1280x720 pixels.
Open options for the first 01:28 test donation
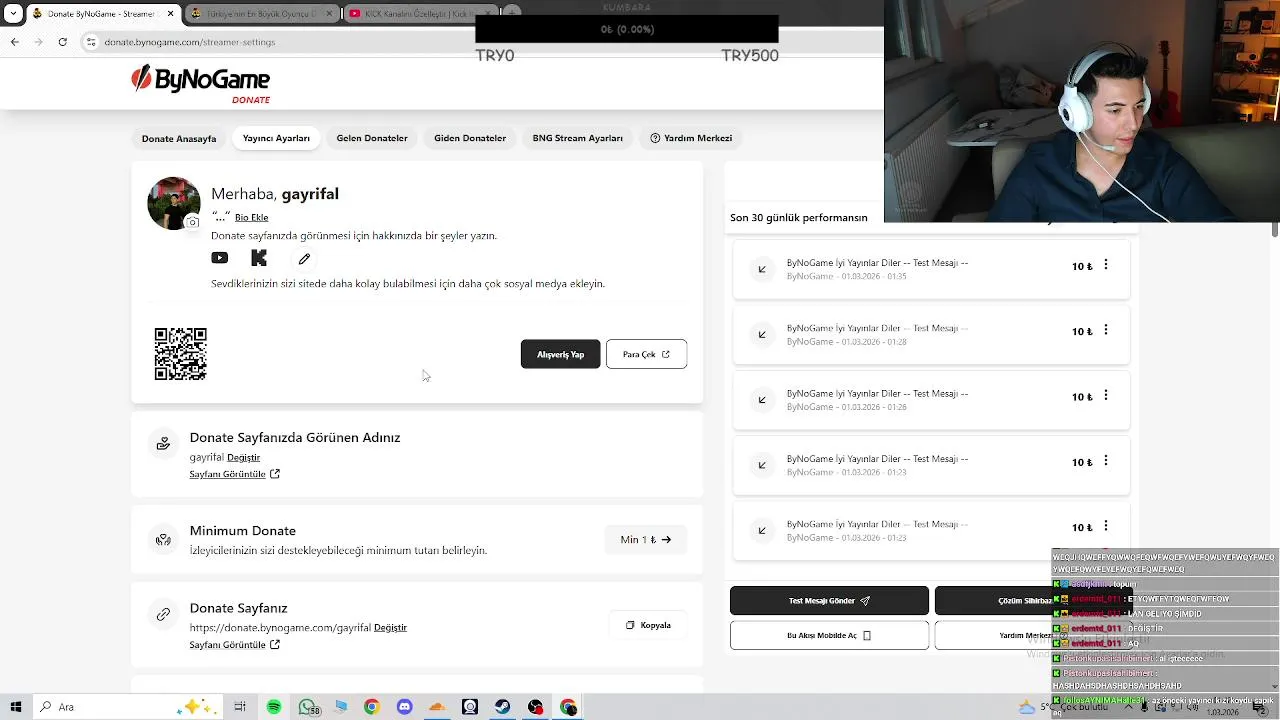tap(1105, 330)
